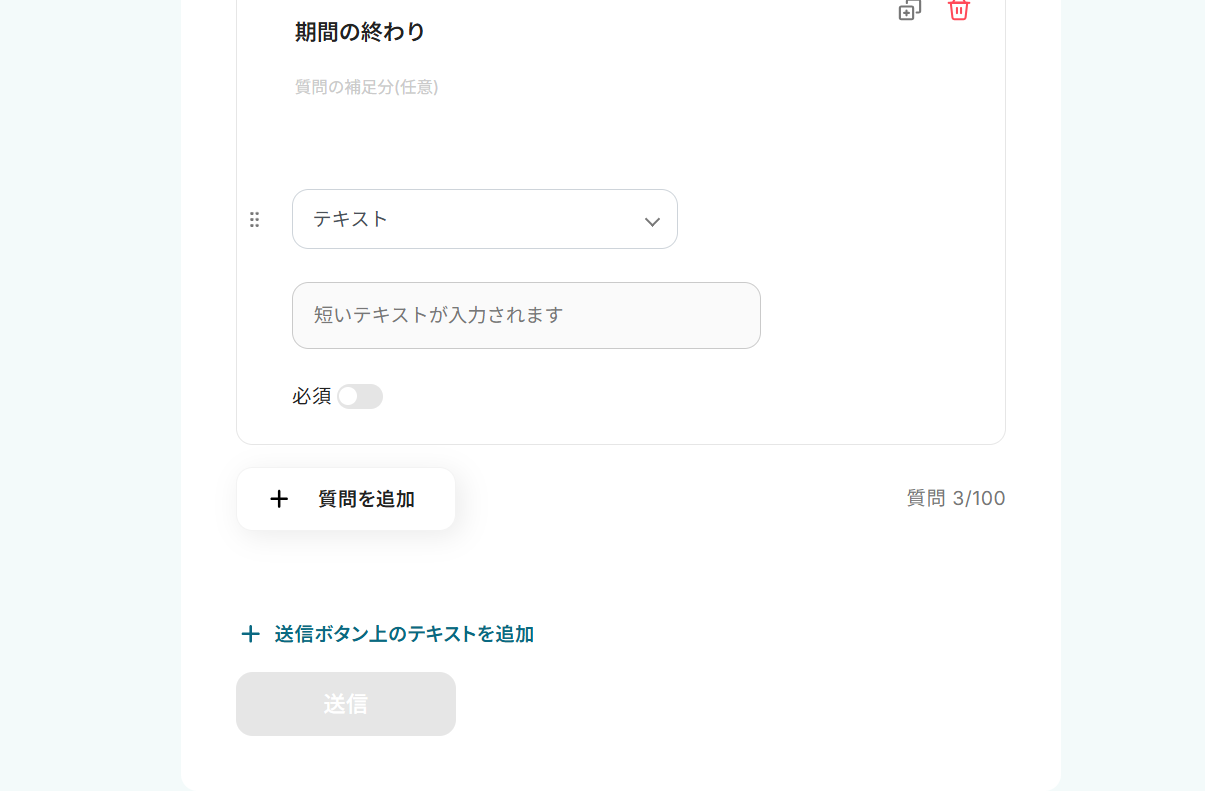1205x791 pixels.
Task: Click the duplicate question icon
Action: point(909,10)
